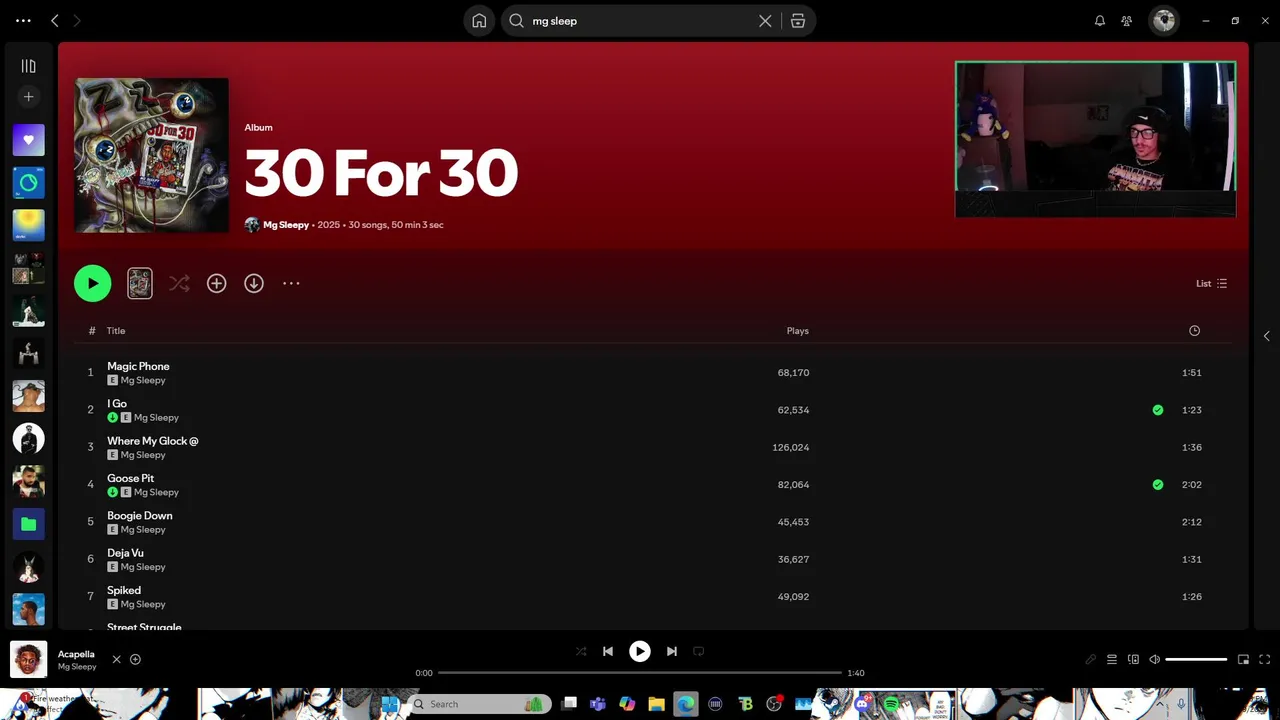
Task: Open the Miniplayer
Action: coord(1243,659)
